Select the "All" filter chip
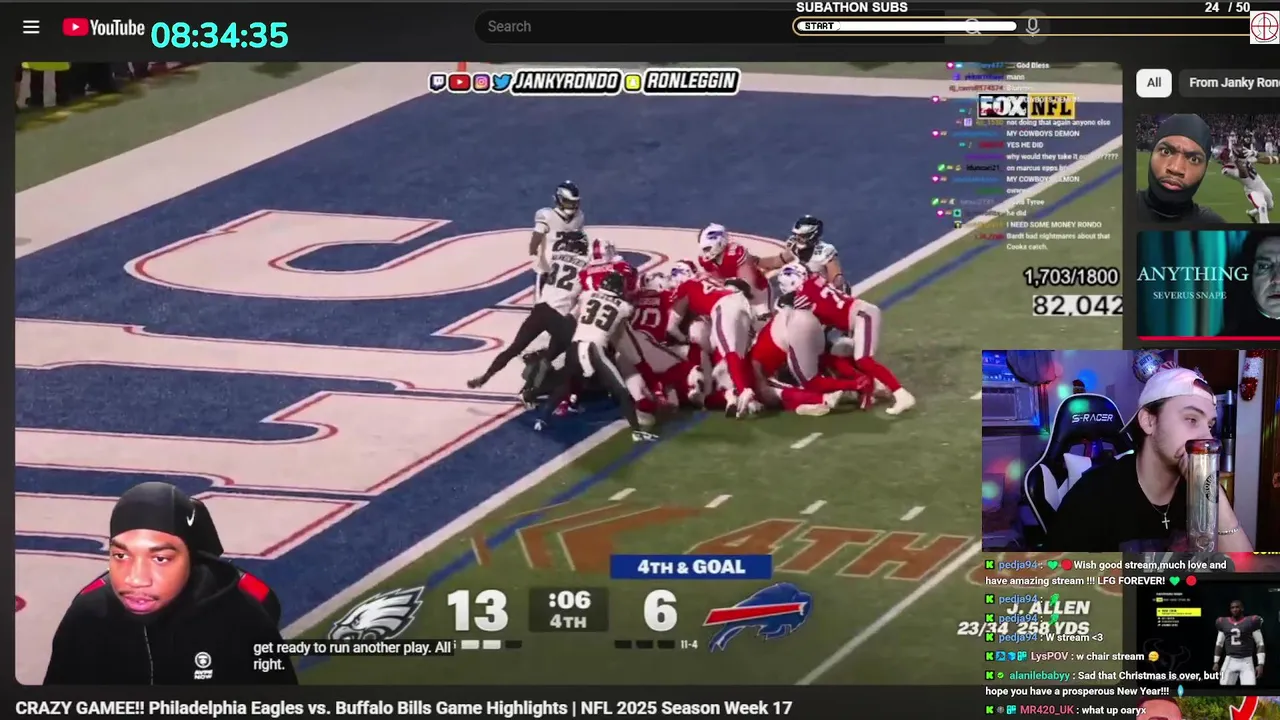Image resolution: width=1280 pixels, height=720 pixels. (x=1154, y=83)
